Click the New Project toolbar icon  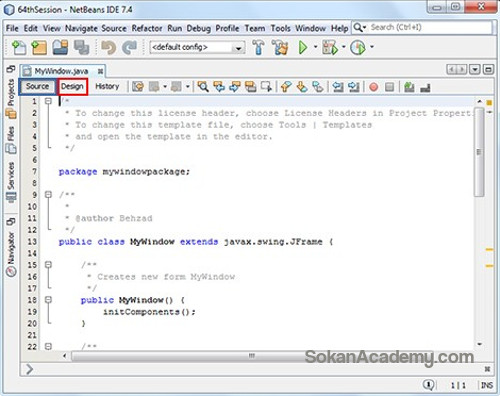(x=39, y=47)
